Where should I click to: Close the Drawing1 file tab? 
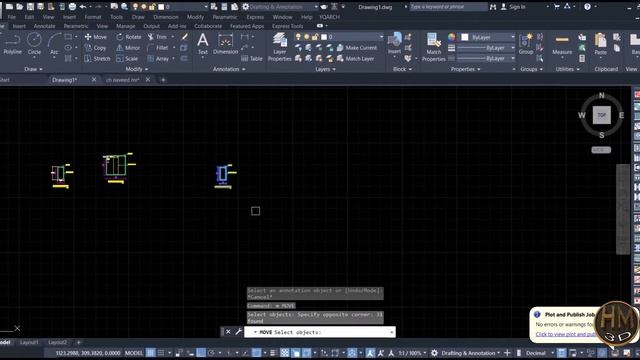pos(94,80)
